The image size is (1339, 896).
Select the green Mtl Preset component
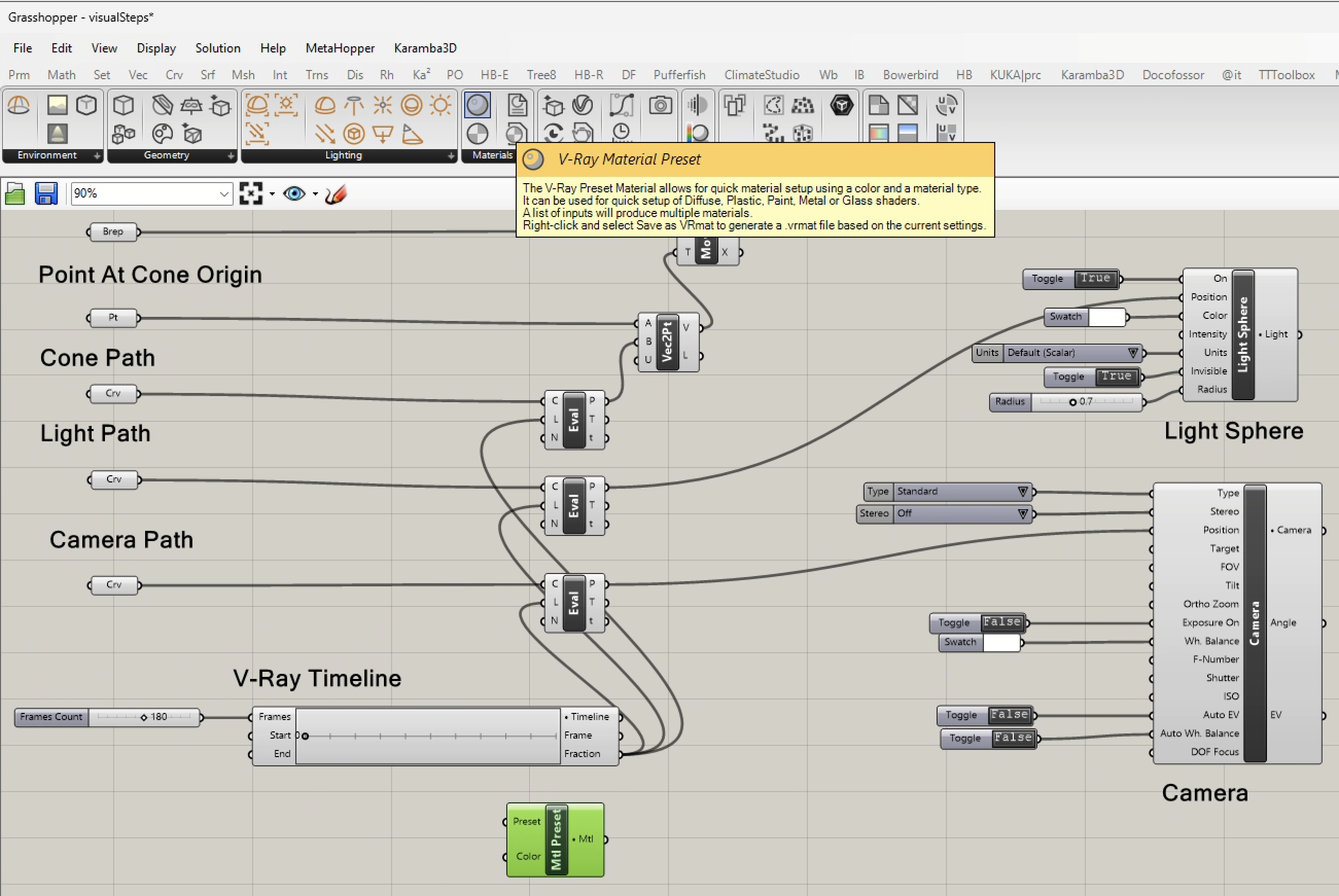(x=556, y=839)
